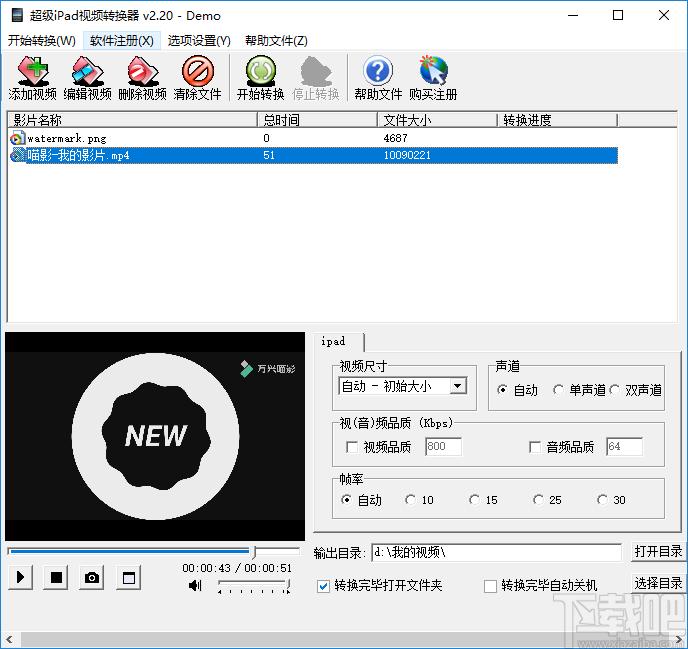
Task: Play the preview video
Action: coord(20,577)
